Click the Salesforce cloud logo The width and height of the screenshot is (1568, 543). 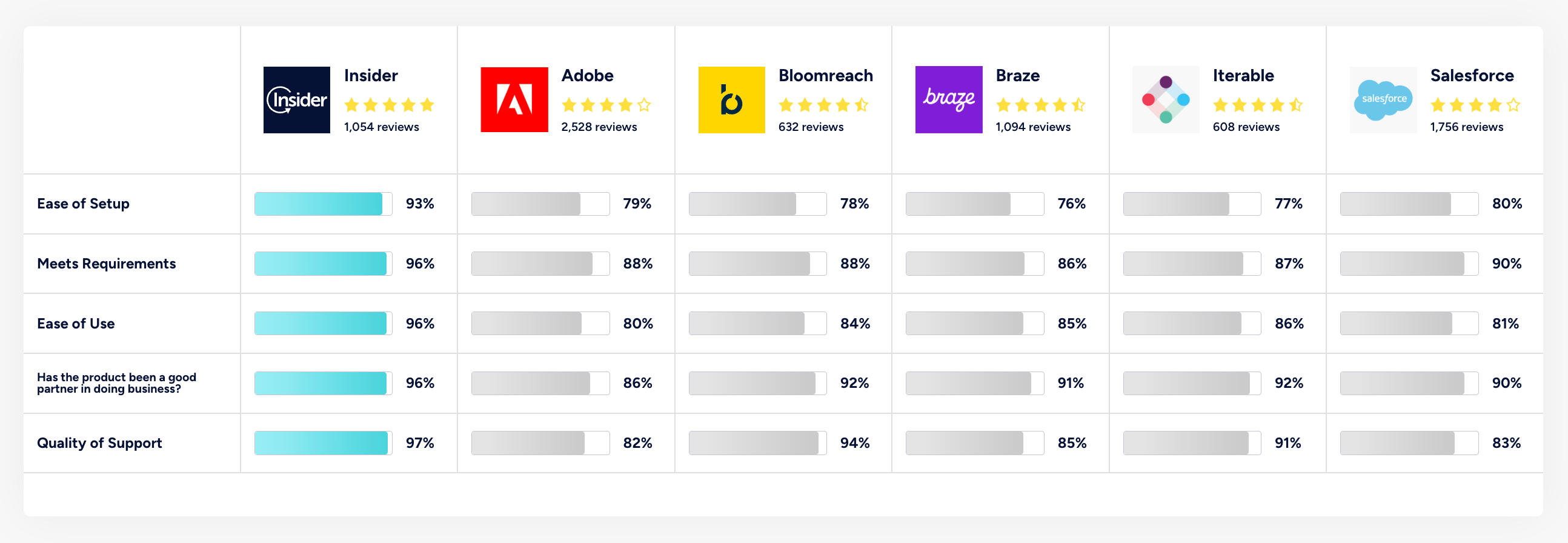coord(1383,100)
